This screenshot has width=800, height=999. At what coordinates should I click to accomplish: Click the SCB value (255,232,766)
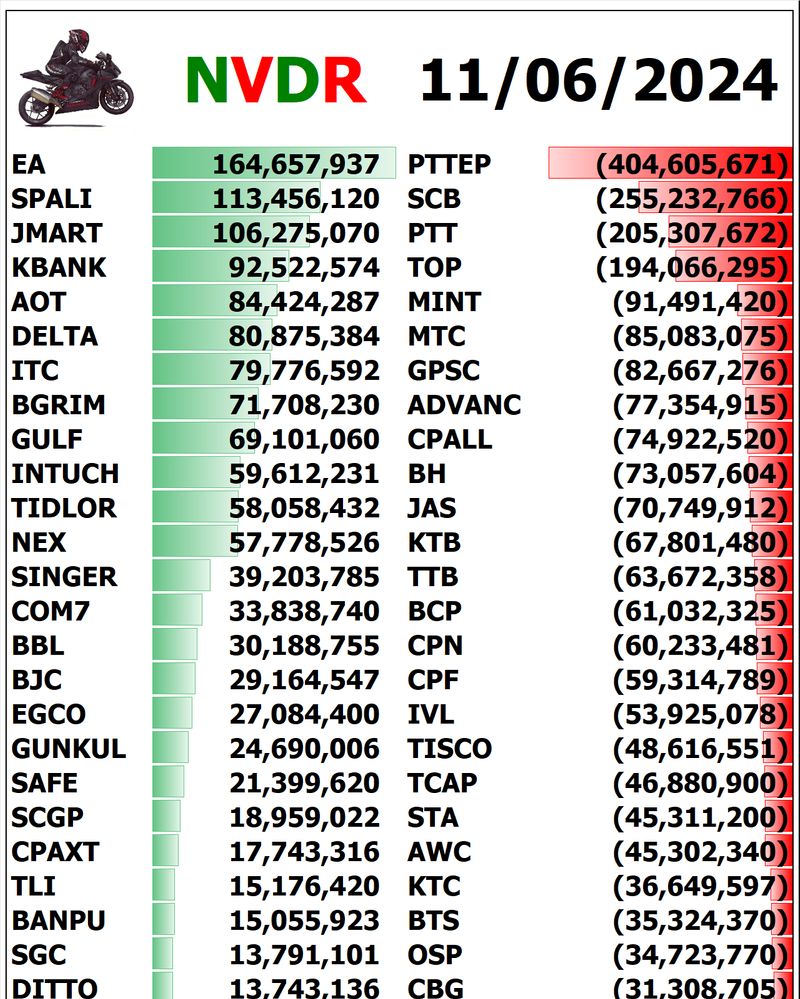[x=692, y=199]
